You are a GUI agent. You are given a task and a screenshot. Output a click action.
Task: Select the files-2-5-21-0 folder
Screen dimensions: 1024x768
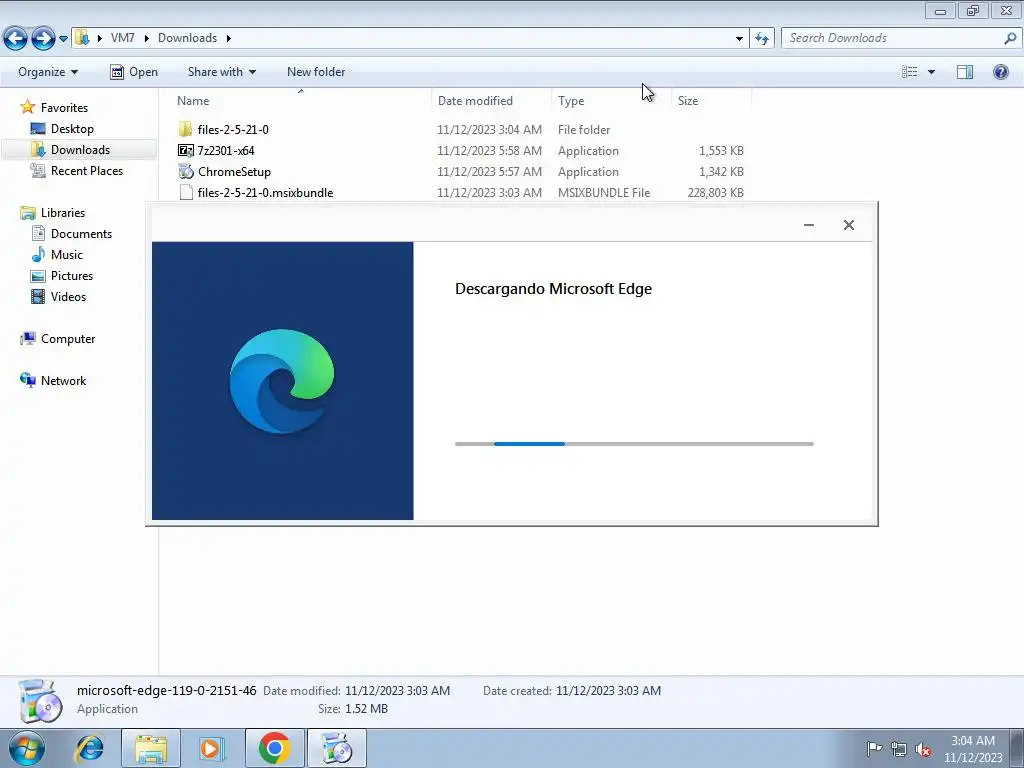tap(232, 129)
